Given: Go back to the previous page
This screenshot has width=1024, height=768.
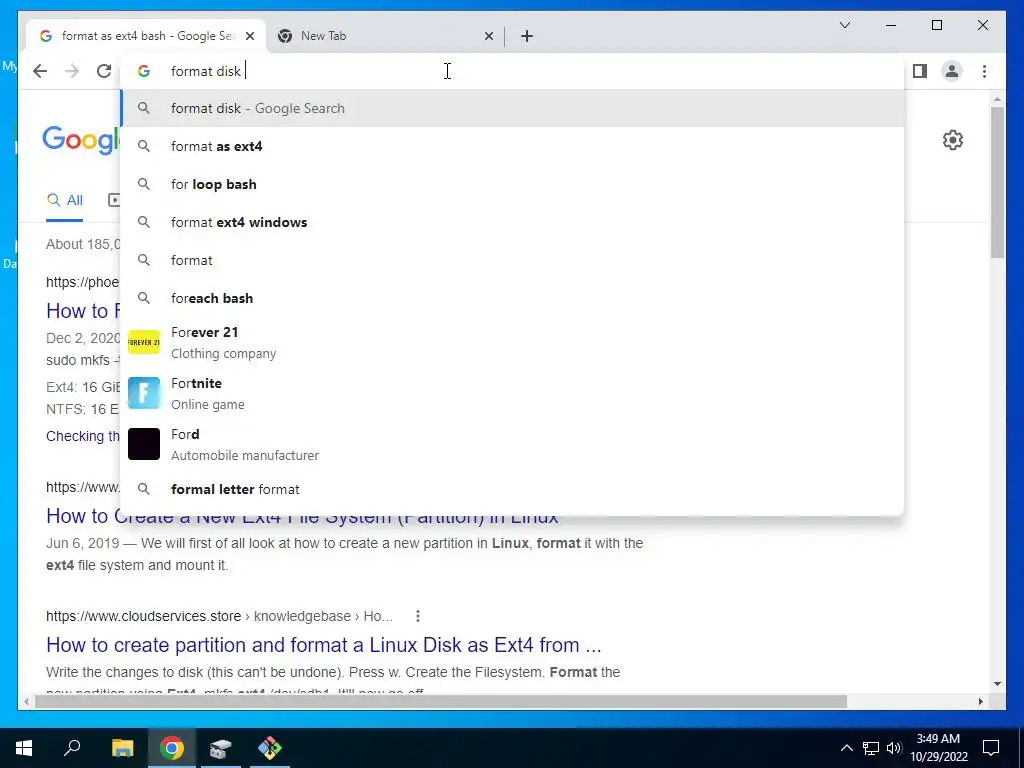Looking at the screenshot, I should [40, 71].
